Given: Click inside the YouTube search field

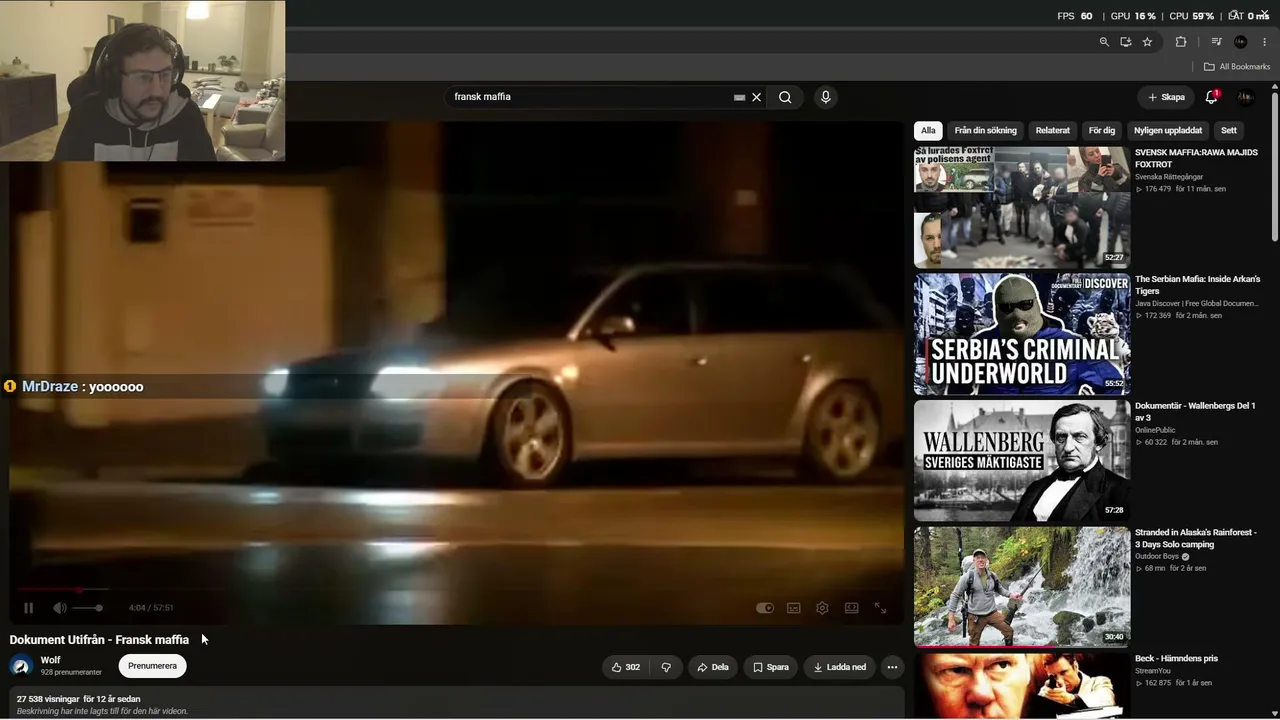Looking at the screenshot, I should tap(590, 97).
